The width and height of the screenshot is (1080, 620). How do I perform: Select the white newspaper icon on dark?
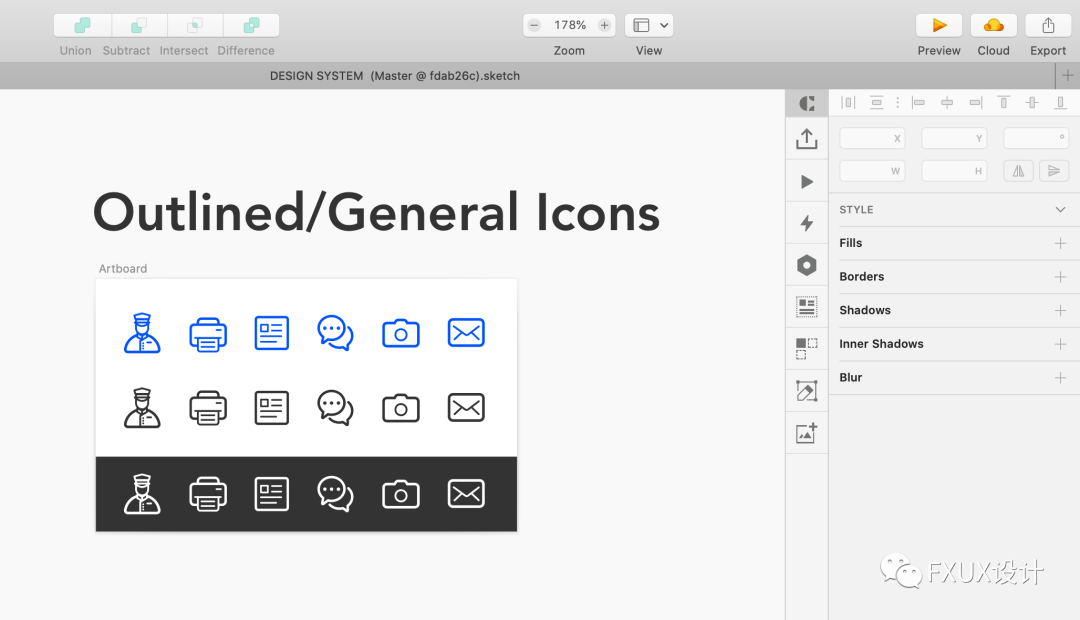pyautogui.click(x=271, y=494)
